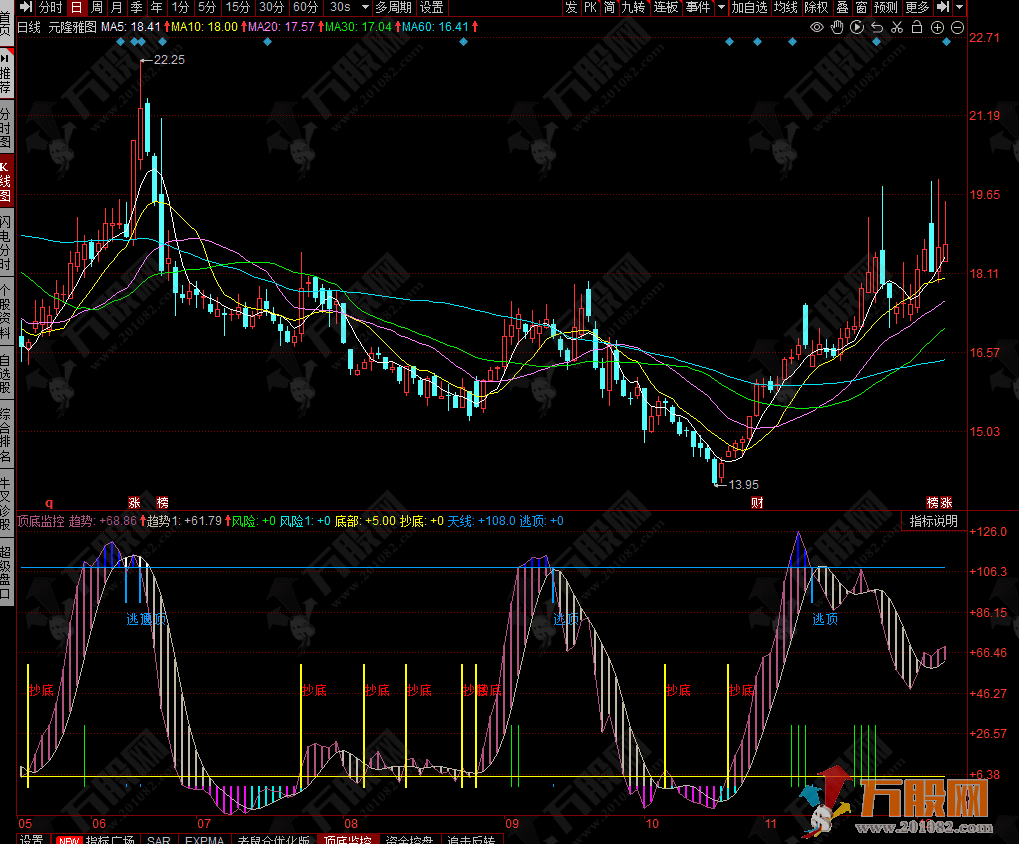Image resolution: width=1019 pixels, height=844 pixels.
Task: Select 顶底监控 indicator tab
Action: pos(348,839)
